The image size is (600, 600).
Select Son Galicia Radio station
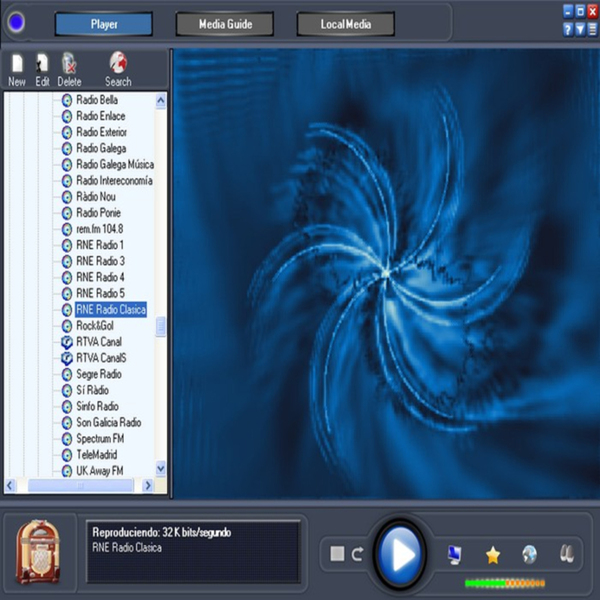tap(109, 422)
